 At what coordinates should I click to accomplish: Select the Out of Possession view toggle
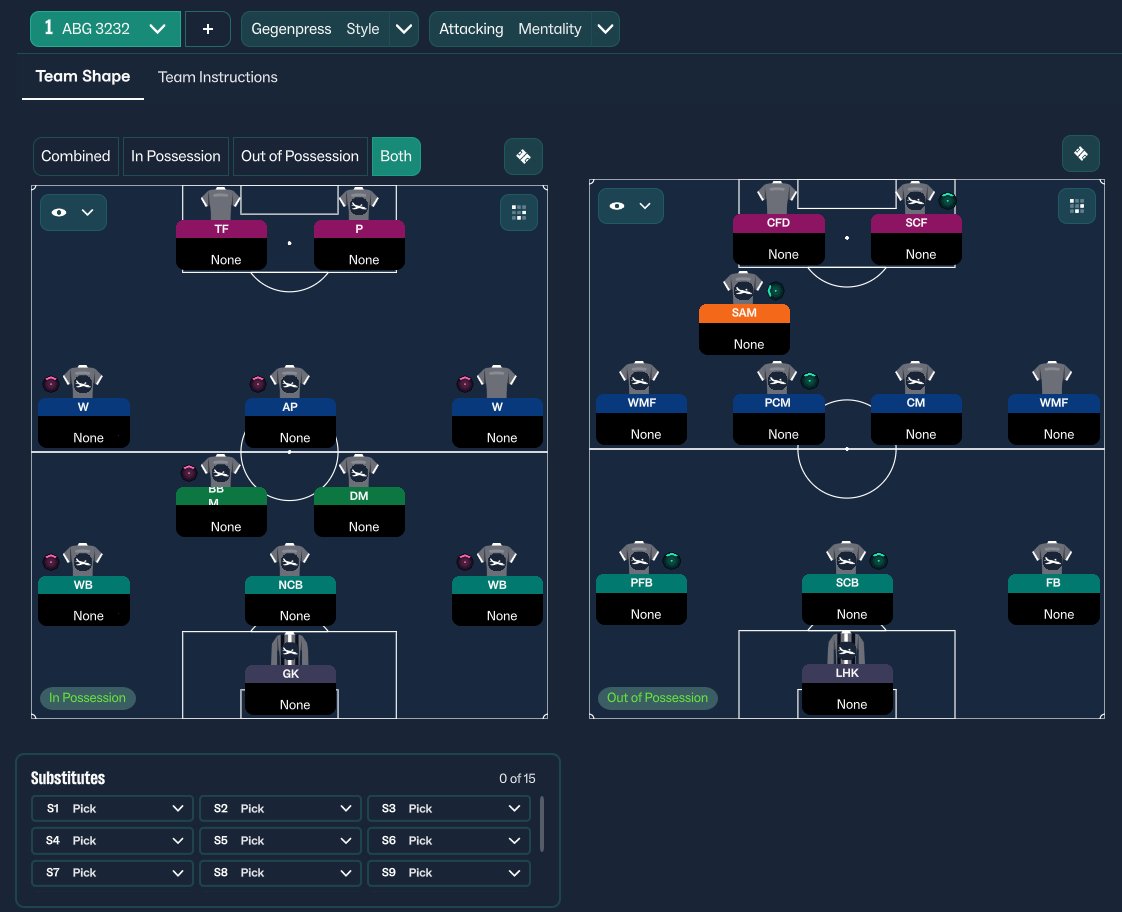pyautogui.click(x=300, y=156)
